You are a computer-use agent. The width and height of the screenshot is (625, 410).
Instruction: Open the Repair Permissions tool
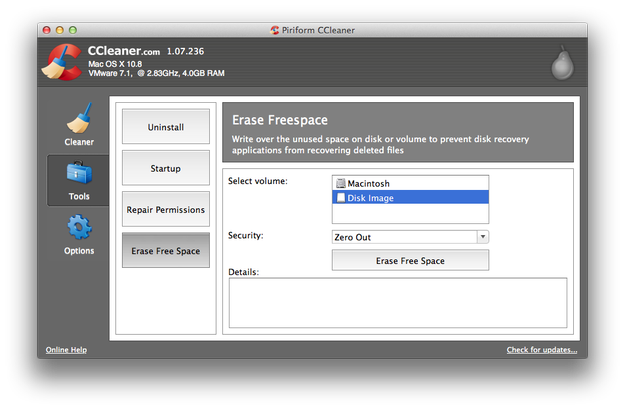[165, 209]
